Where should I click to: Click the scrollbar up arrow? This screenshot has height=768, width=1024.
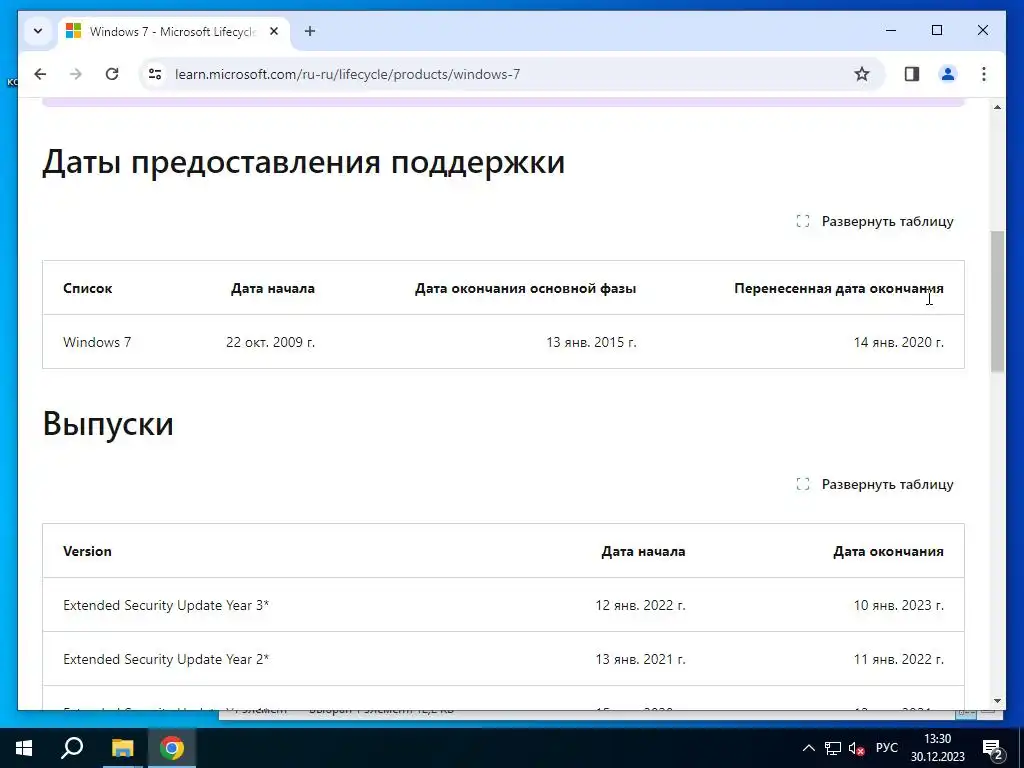[x=997, y=107]
